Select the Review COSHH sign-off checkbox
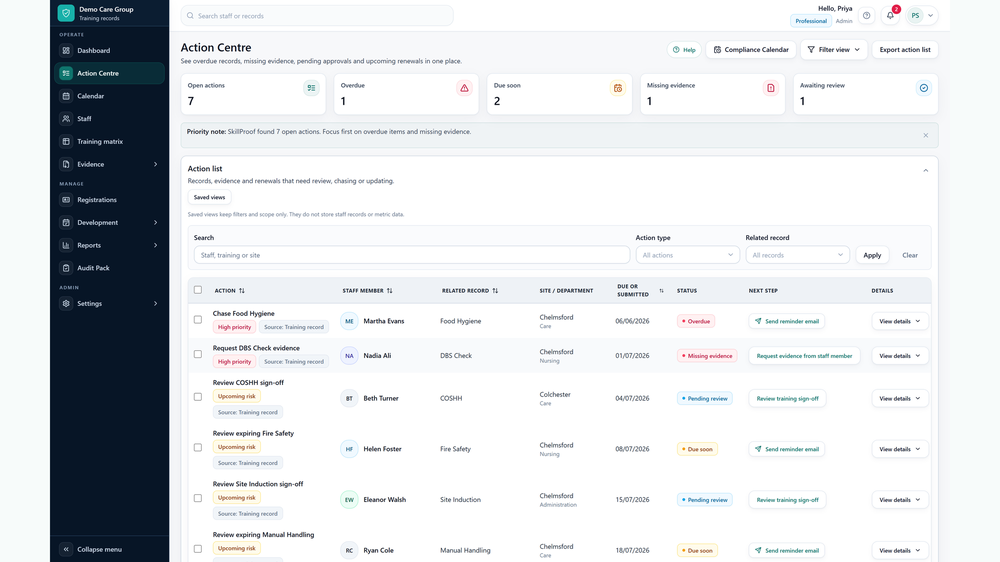The height and width of the screenshot is (562, 1000). click(x=198, y=397)
